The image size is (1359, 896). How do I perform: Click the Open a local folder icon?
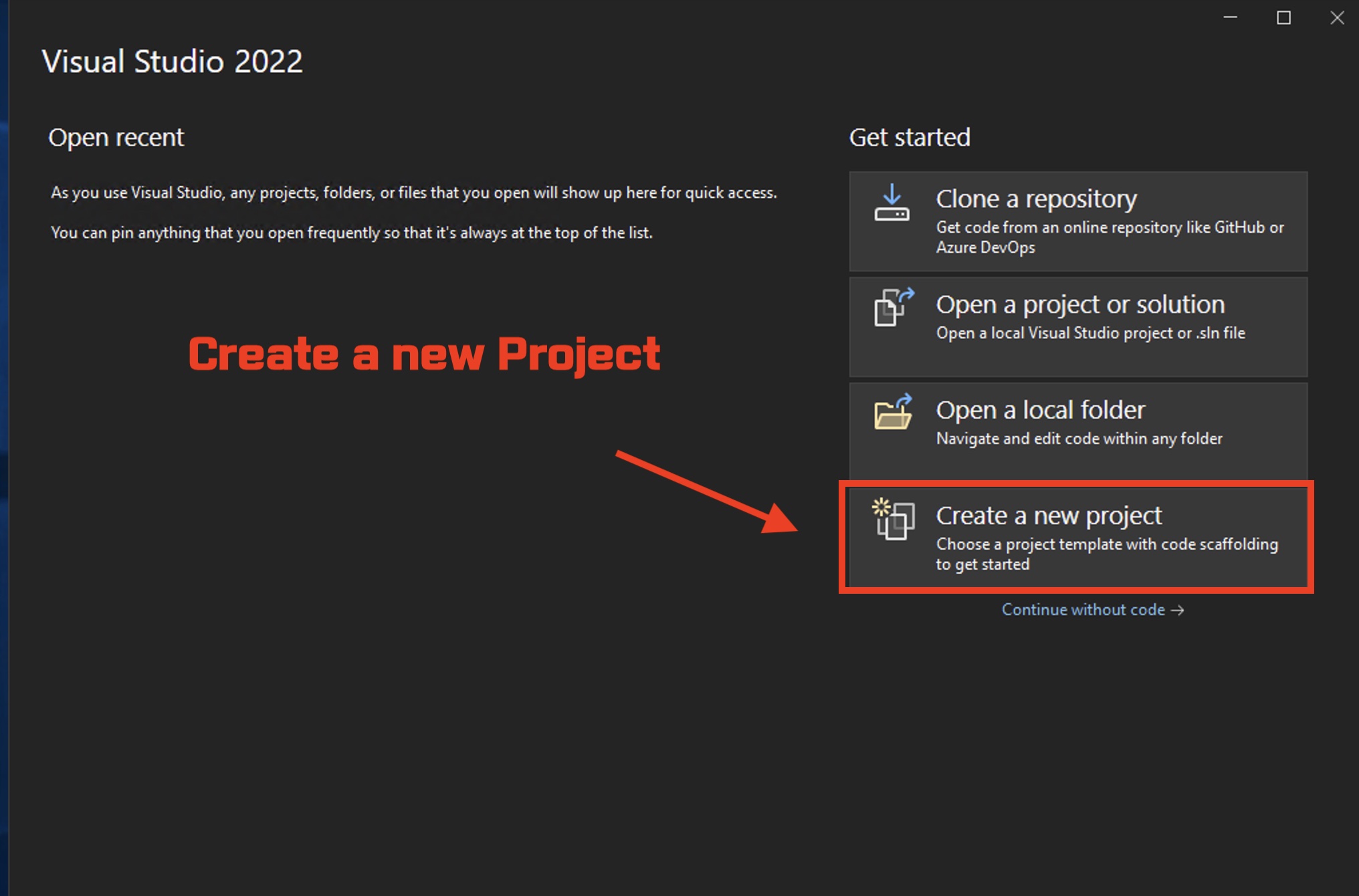893,411
